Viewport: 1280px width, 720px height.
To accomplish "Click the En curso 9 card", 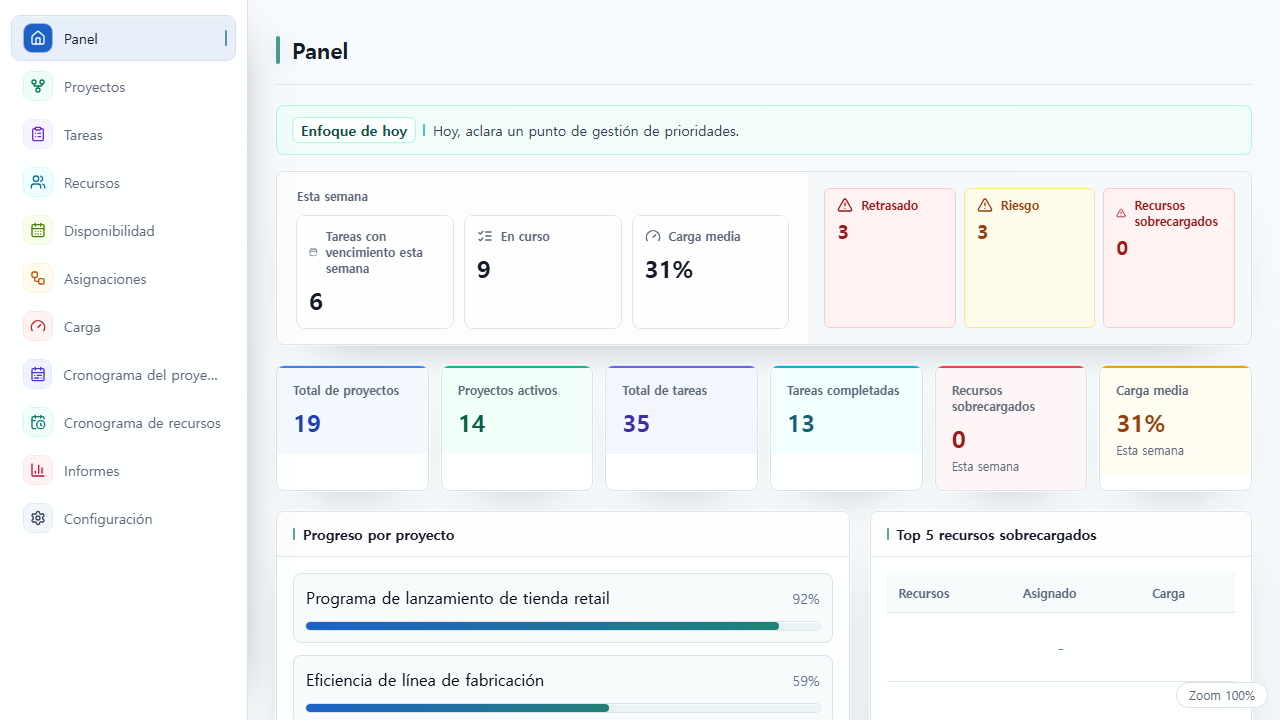I will pyautogui.click(x=543, y=272).
